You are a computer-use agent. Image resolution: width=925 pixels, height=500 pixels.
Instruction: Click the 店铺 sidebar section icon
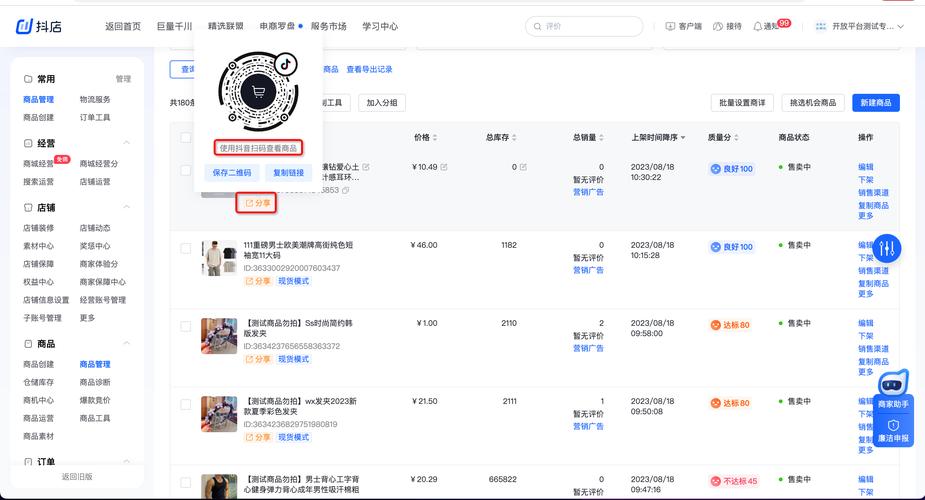(28, 208)
